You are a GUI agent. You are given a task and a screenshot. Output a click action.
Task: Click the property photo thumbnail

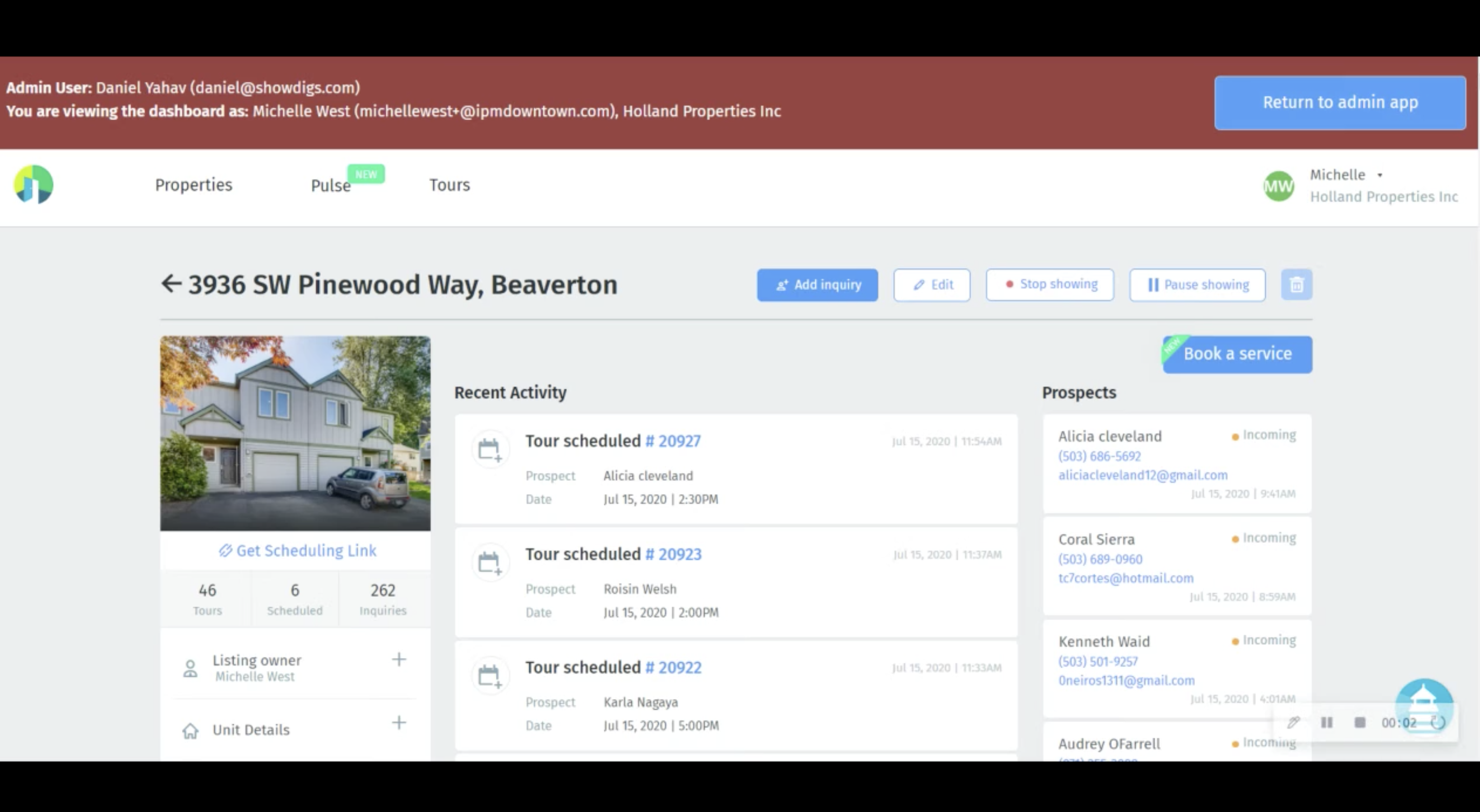(295, 434)
